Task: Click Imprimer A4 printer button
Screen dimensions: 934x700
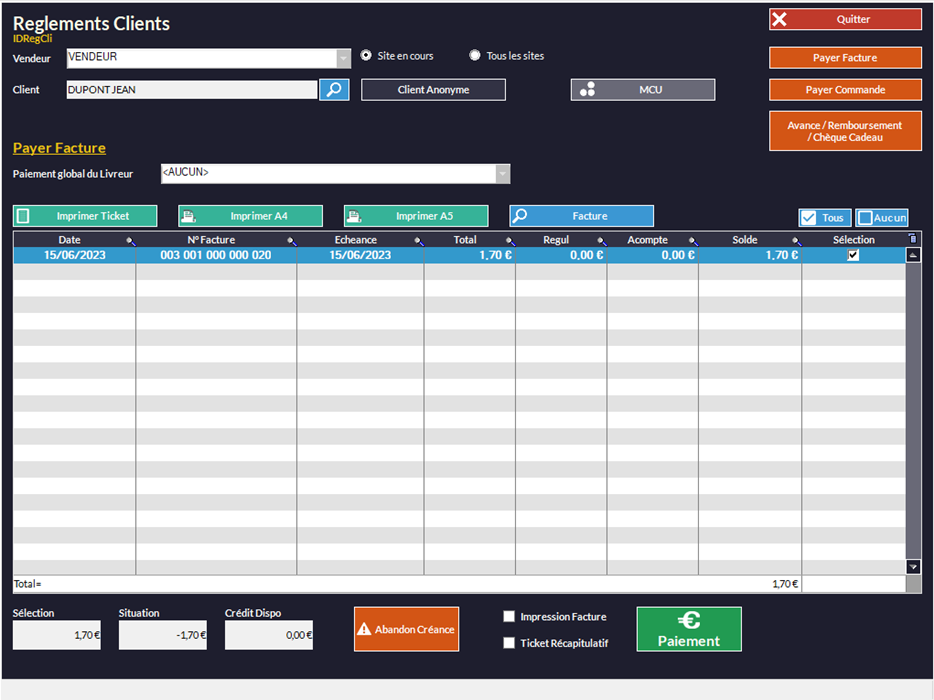Action: [250, 216]
